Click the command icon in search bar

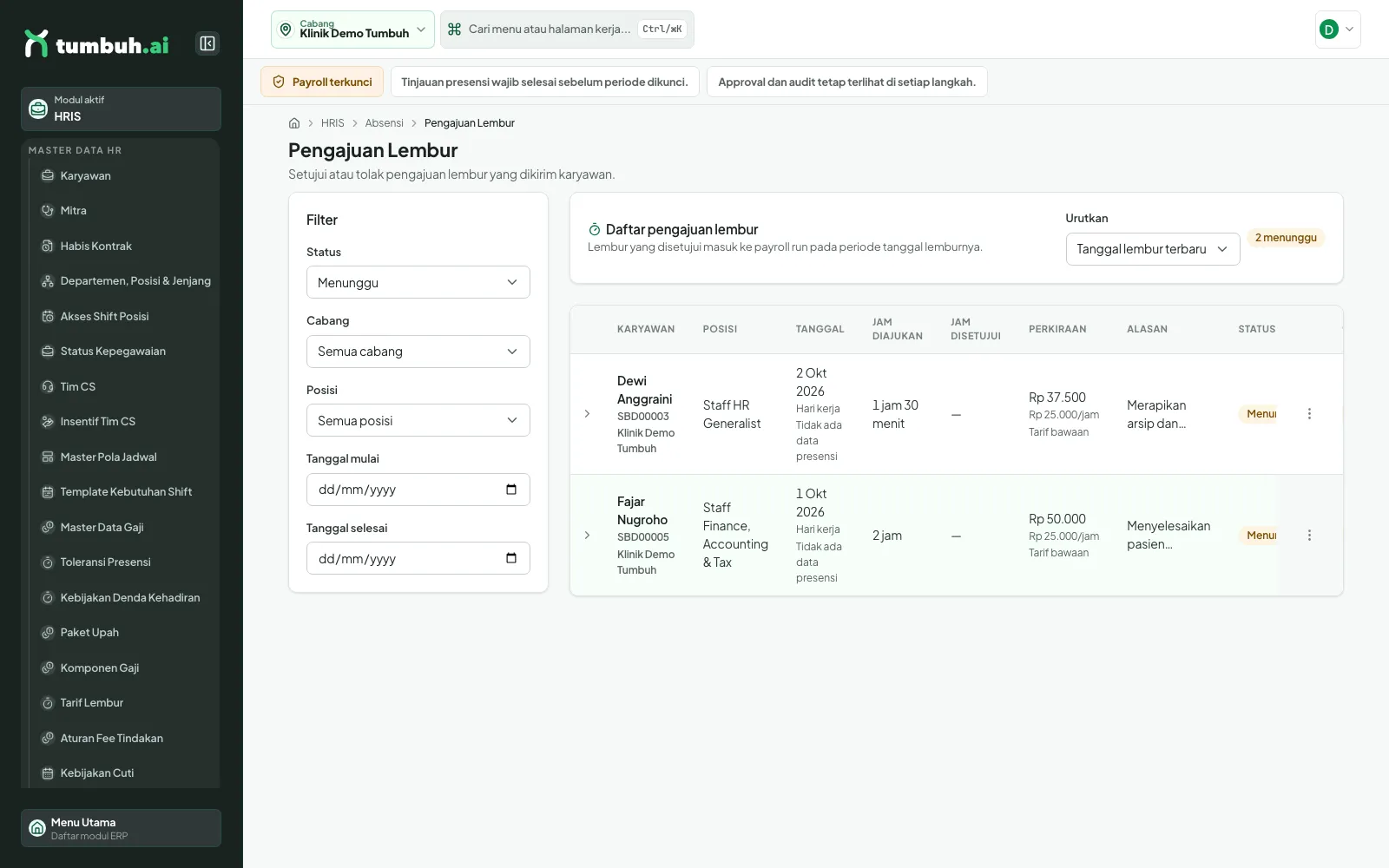coord(454,30)
